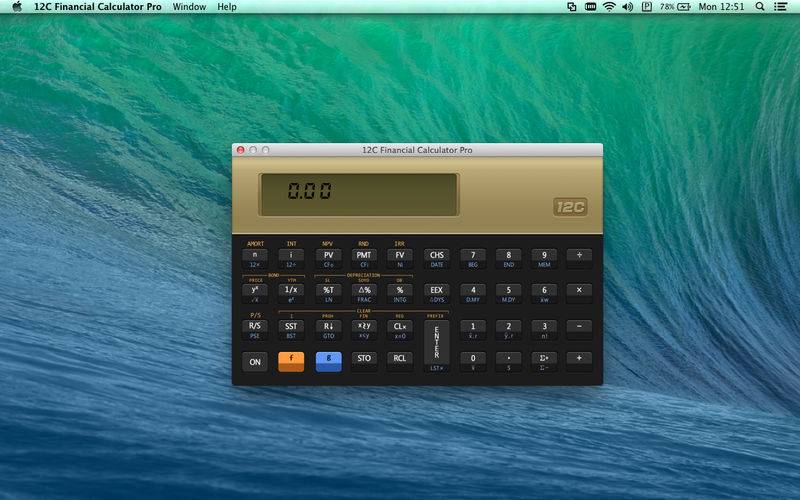Tap the number 2 key

click(x=508, y=330)
